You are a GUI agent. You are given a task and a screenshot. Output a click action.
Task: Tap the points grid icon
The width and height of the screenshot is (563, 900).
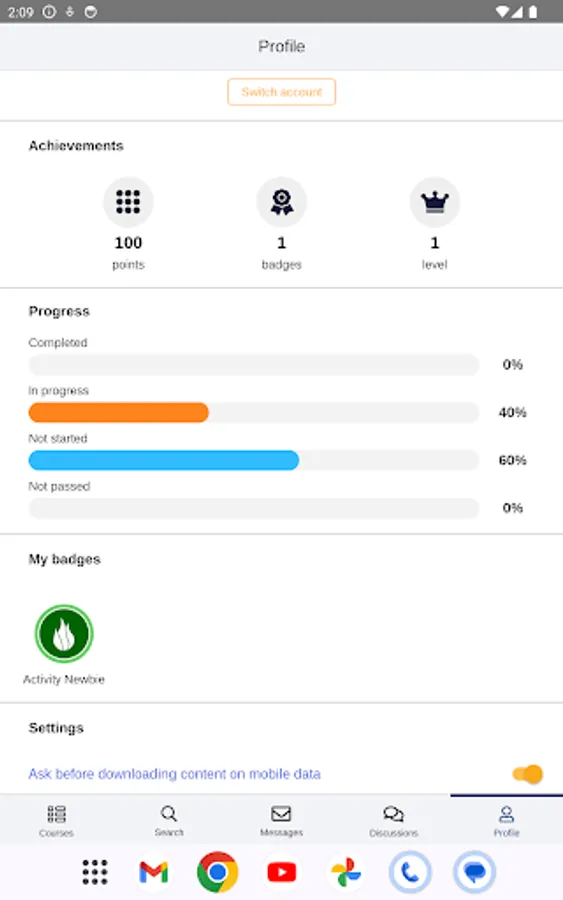pos(128,202)
